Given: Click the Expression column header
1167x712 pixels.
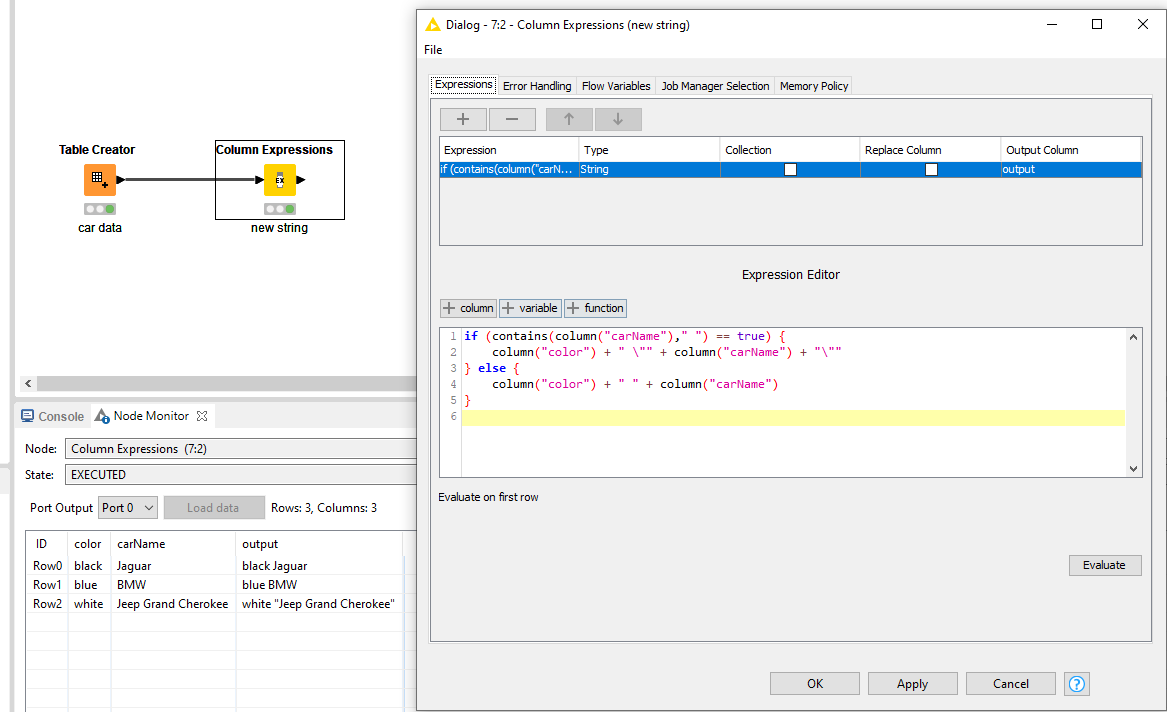Looking at the screenshot, I should (x=509, y=150).
